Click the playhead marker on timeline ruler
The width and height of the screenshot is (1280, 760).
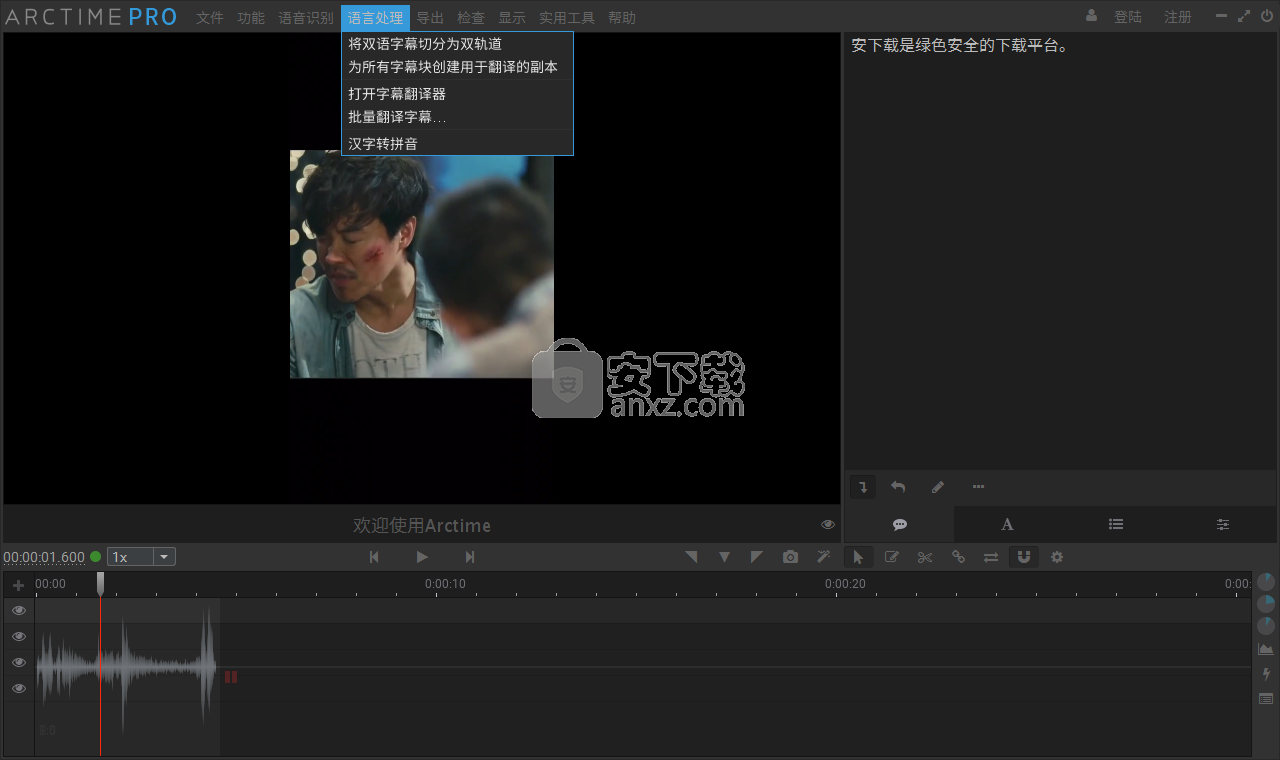click(100, 583)
